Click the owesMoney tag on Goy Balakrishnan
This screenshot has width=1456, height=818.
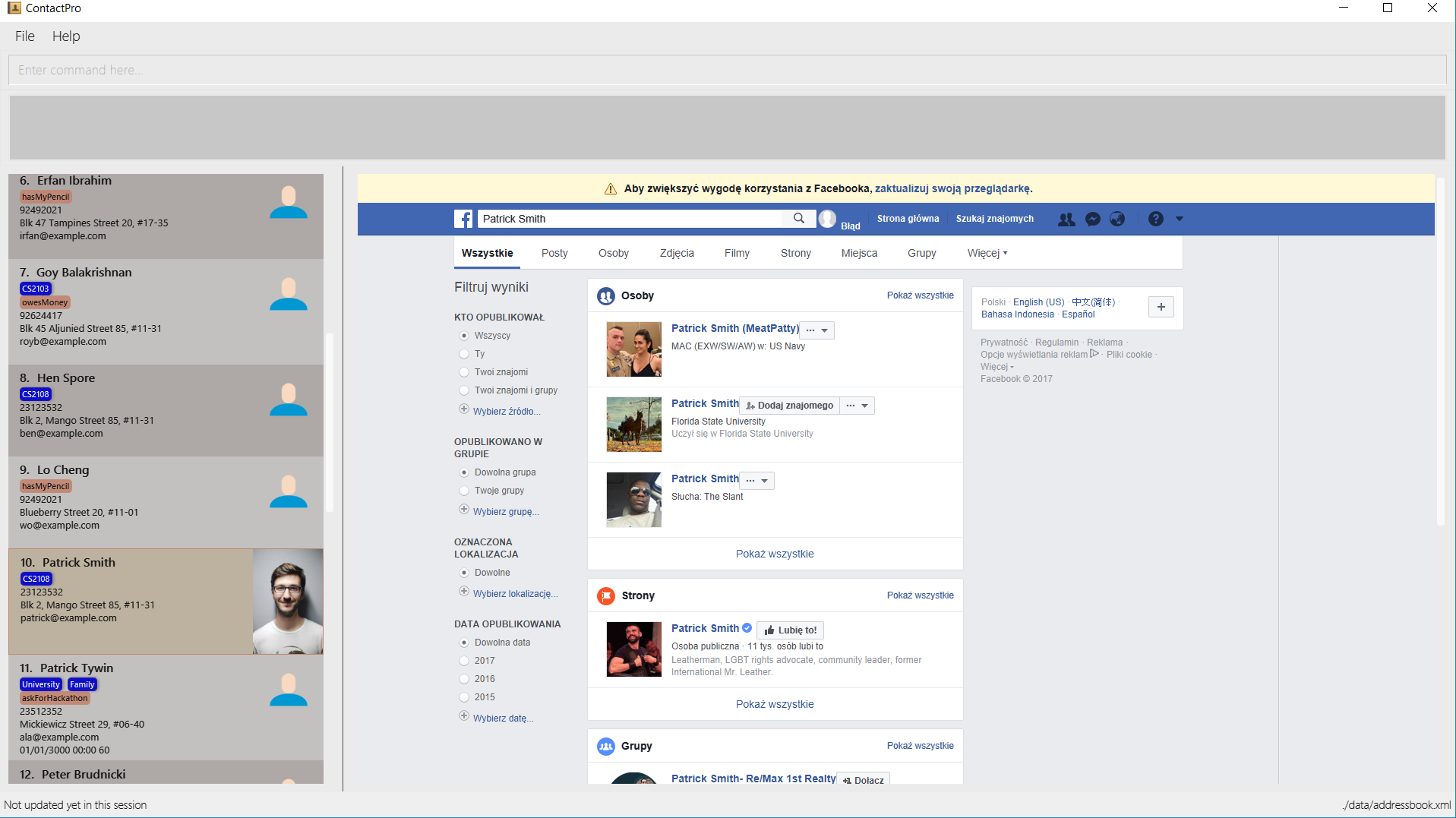pos(45,302)
